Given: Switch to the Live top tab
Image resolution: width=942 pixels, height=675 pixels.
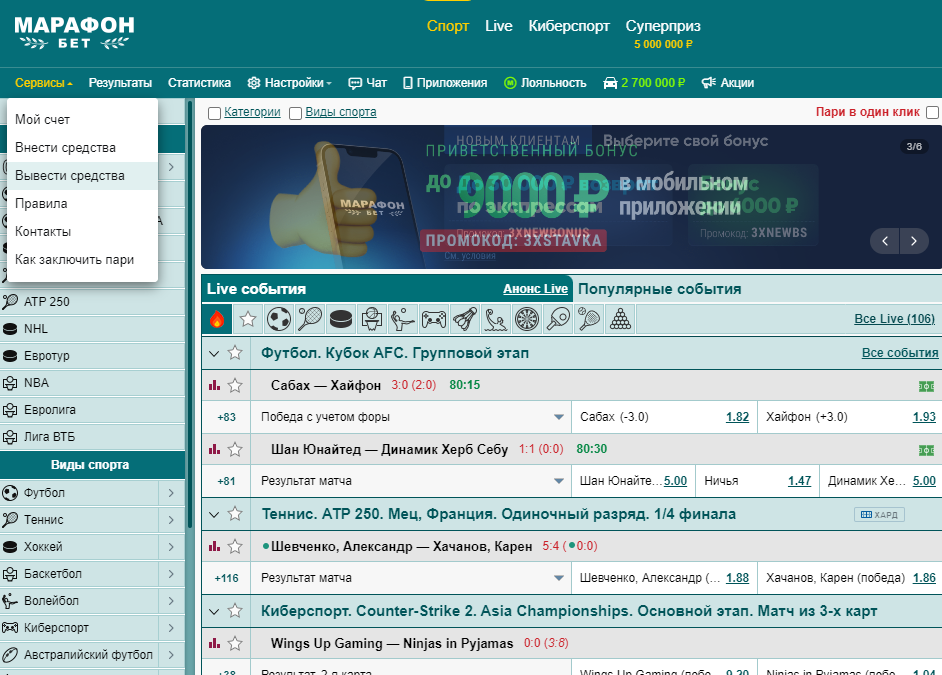Looking at the screenshot, I should 499,26.
